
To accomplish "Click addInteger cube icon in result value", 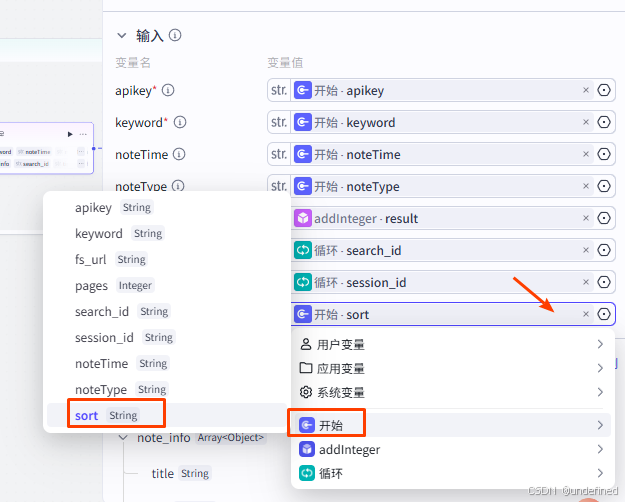I will (x=303, y=218).
